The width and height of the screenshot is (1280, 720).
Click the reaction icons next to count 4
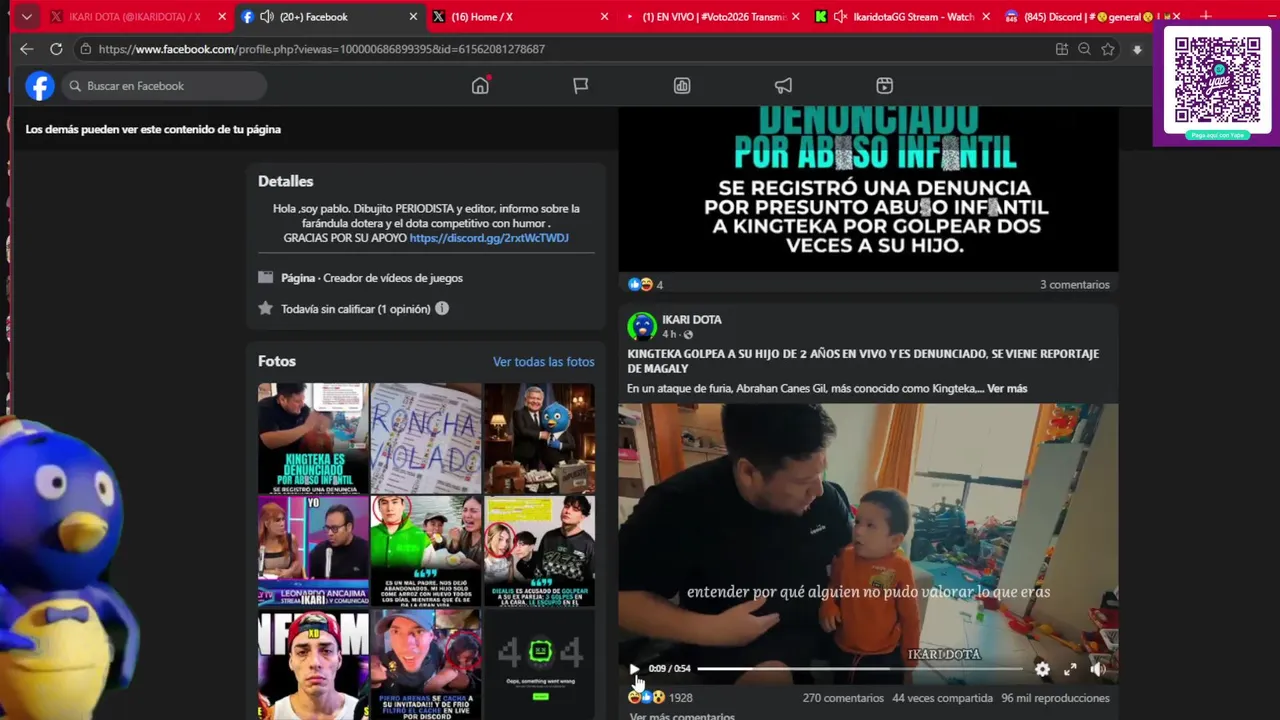[640, 285]
